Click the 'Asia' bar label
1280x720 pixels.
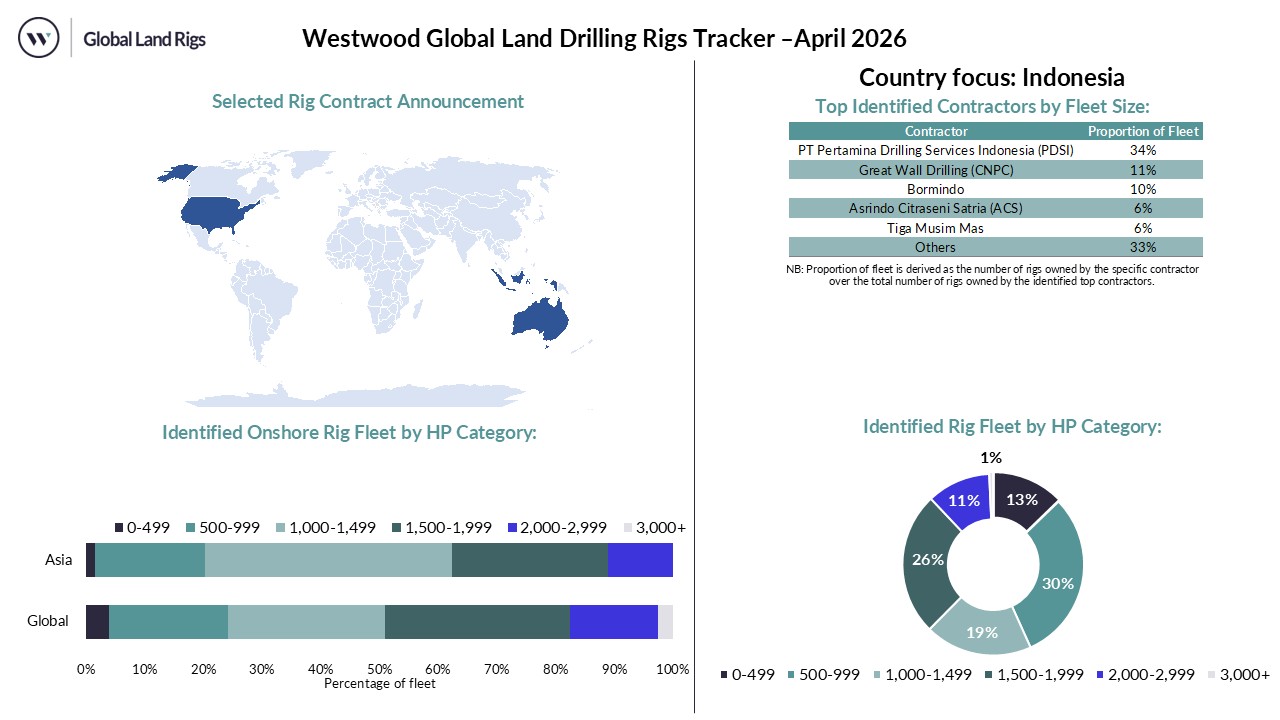point(59,560)
